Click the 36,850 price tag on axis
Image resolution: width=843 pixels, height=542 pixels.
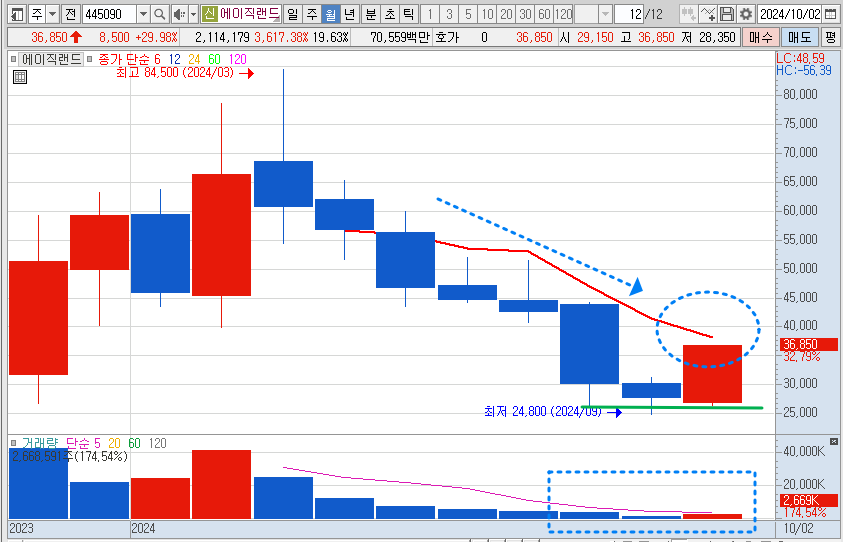(808, 344)
